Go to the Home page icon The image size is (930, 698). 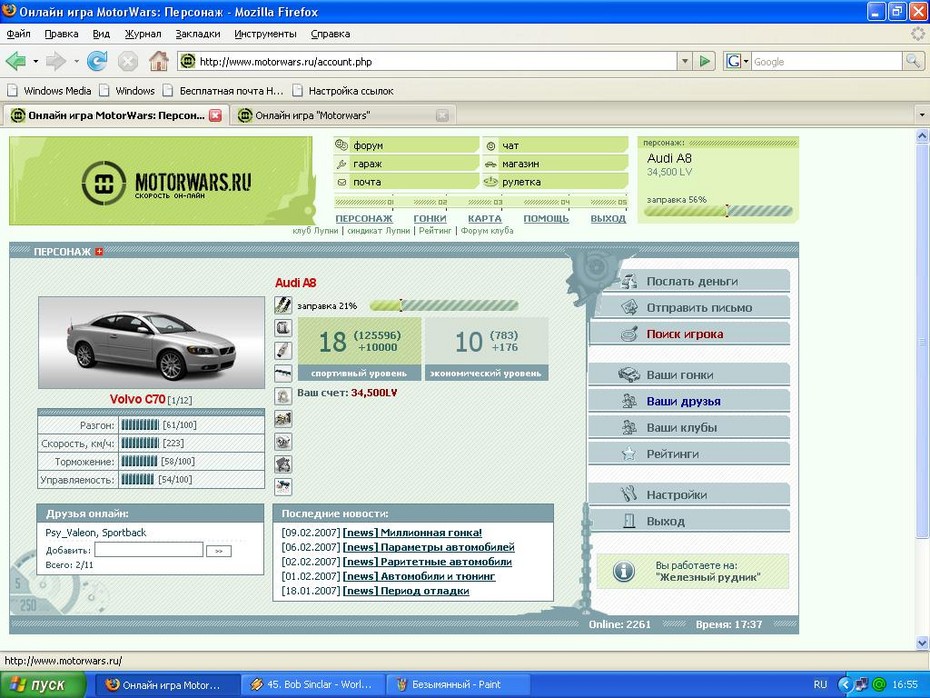[x=158, y=61]
